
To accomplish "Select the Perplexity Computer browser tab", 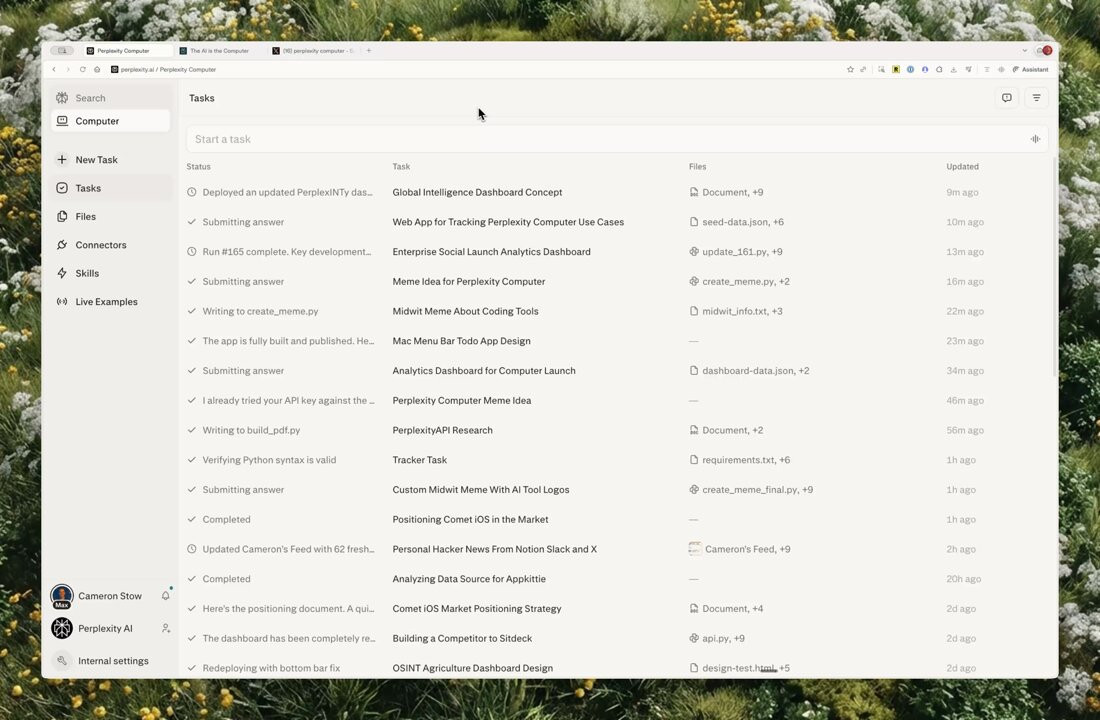I will click(x=127, y=51).
